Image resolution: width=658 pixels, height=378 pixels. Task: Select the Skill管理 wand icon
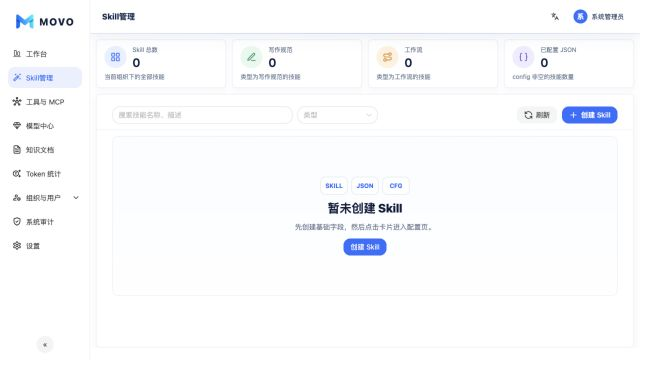tap(17, 77)
